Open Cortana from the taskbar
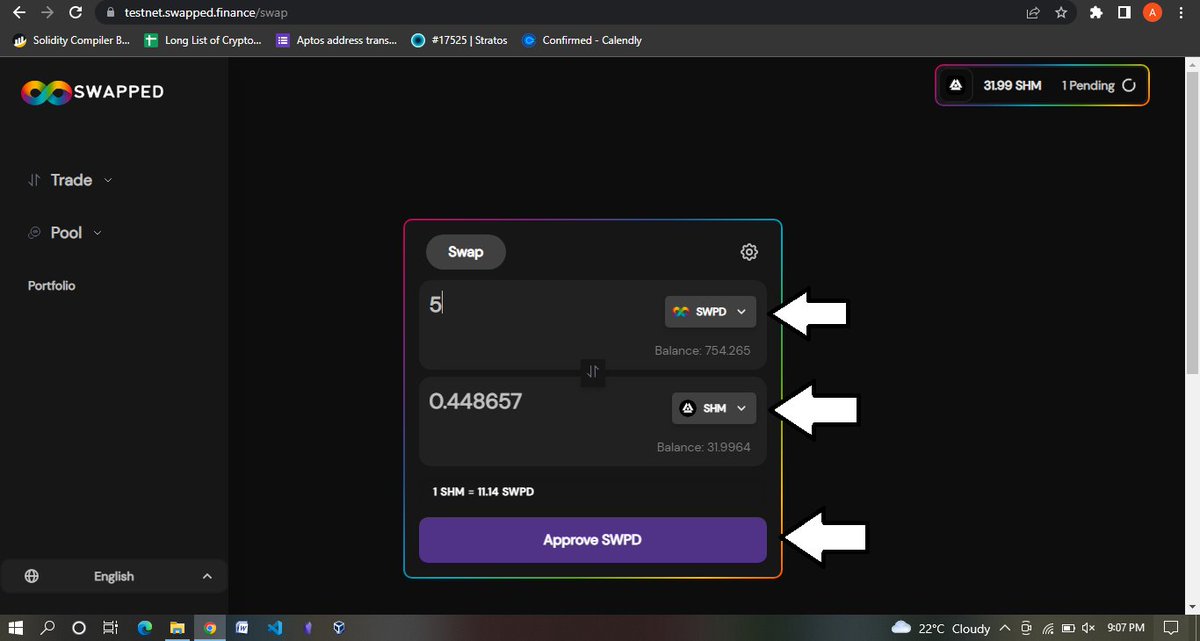Screen dimensions: 1200x641 point(79,628)
